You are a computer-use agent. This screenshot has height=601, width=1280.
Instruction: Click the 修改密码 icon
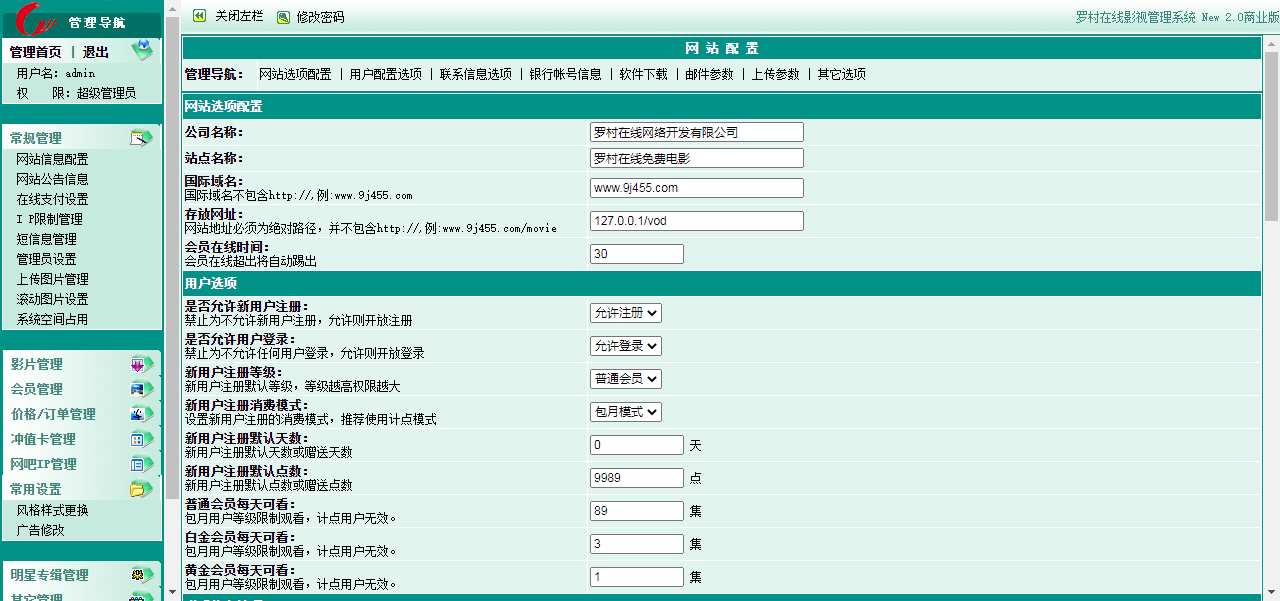coord(284,17)
